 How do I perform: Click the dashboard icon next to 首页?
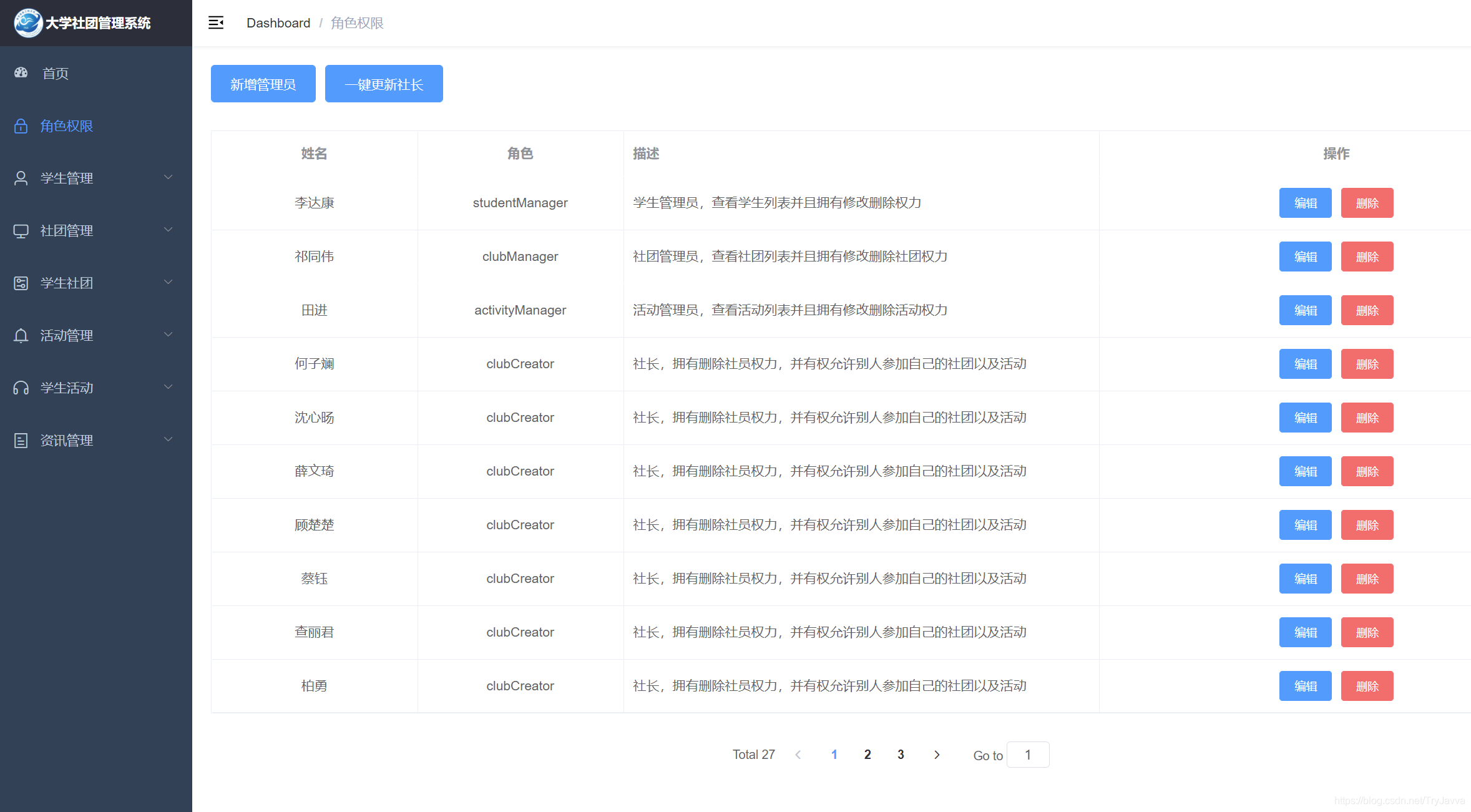pos(21,73)
